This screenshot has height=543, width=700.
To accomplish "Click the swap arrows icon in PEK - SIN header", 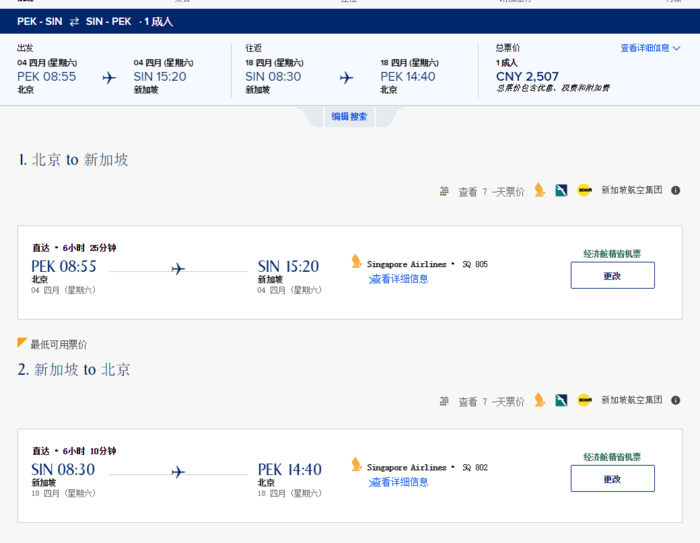I will pos(74,21).
